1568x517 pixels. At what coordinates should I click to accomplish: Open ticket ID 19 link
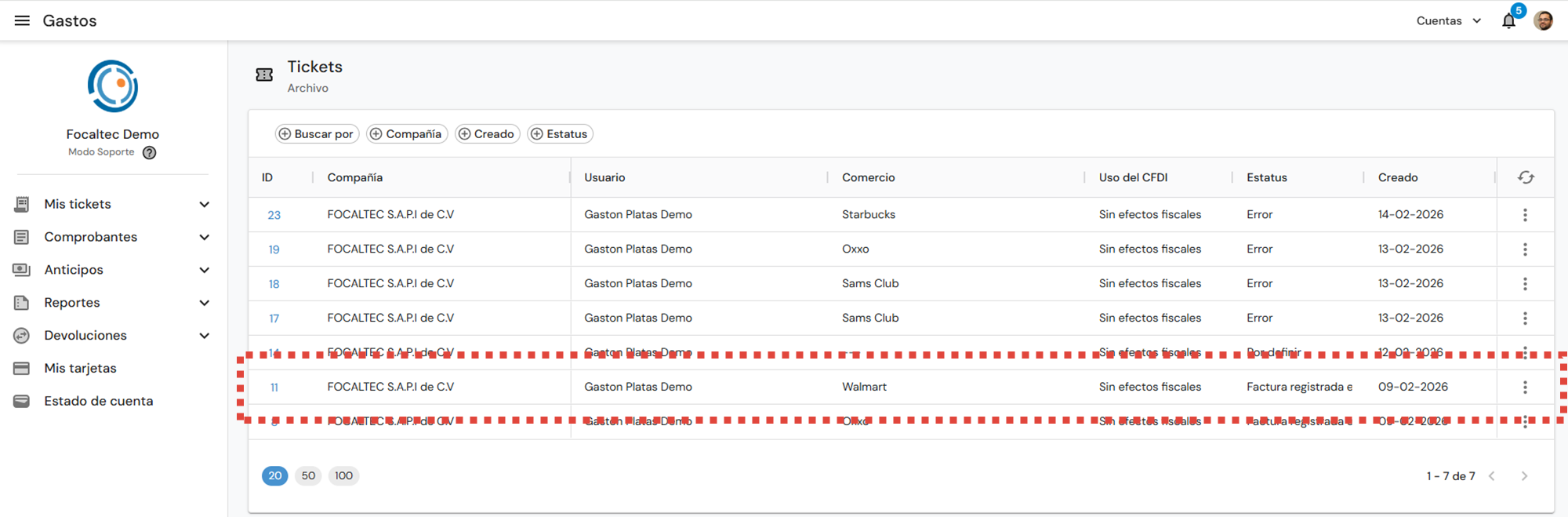pyautogui.click(x=274, y=249)
